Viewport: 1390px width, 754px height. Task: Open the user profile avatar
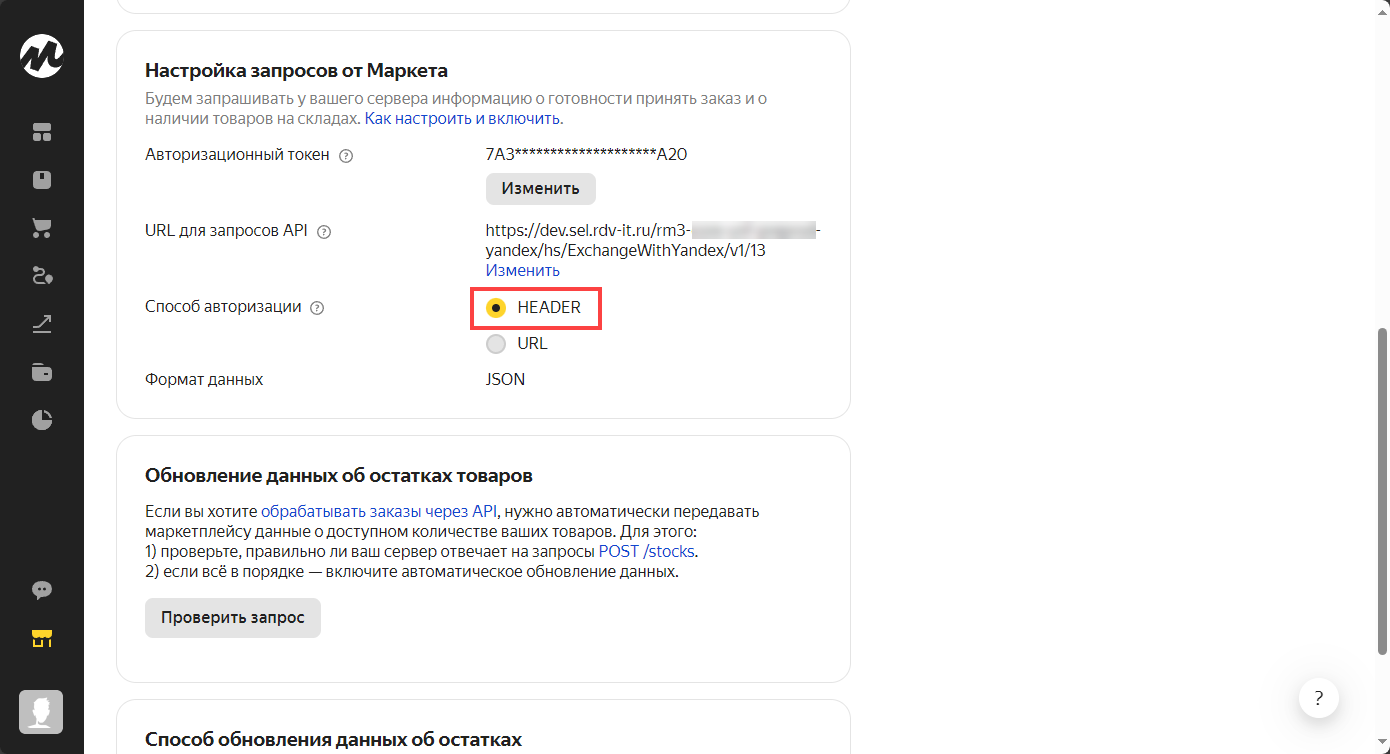coord(42,711)
